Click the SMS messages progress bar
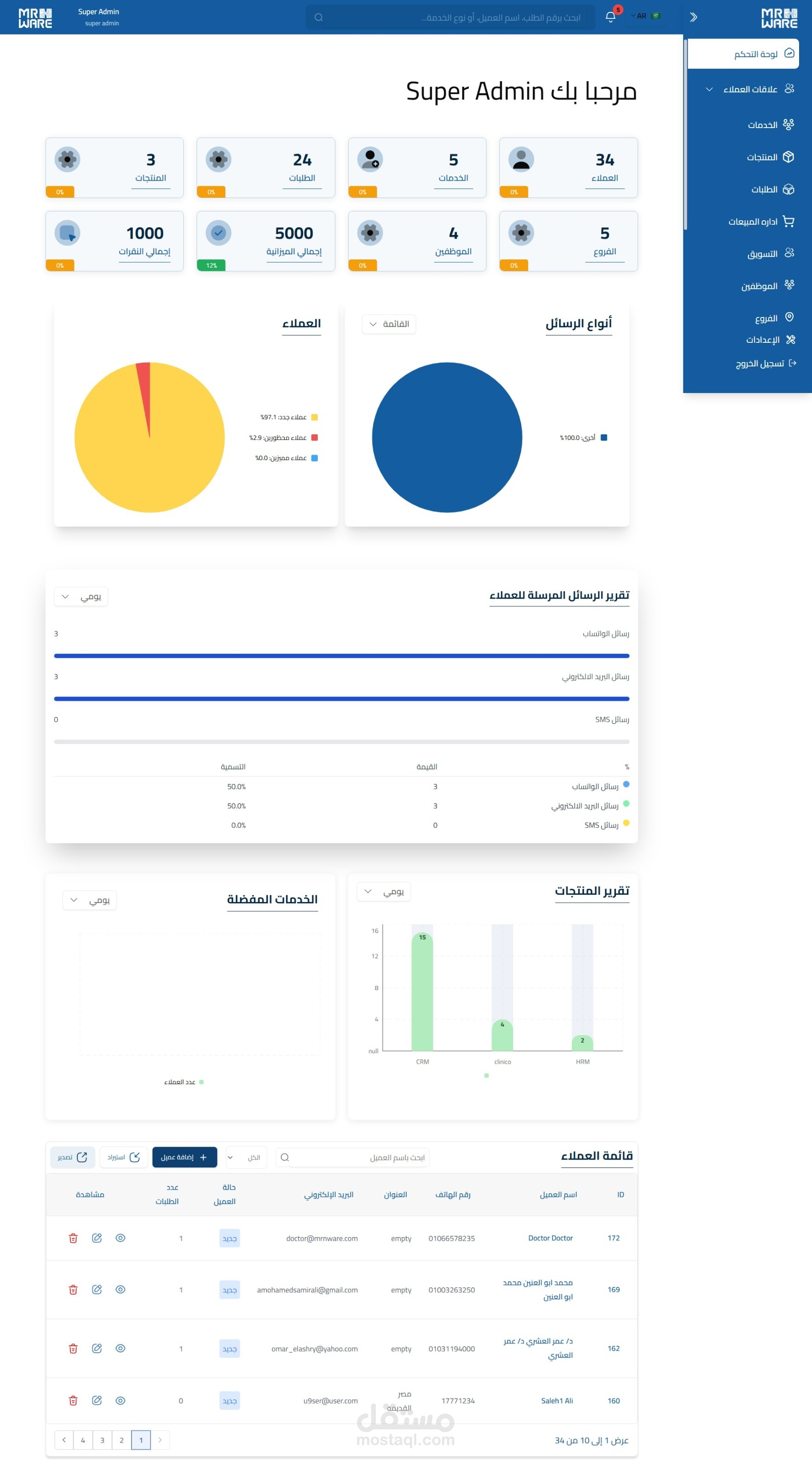Screen dimensions: 812x1478 [342, 742]
